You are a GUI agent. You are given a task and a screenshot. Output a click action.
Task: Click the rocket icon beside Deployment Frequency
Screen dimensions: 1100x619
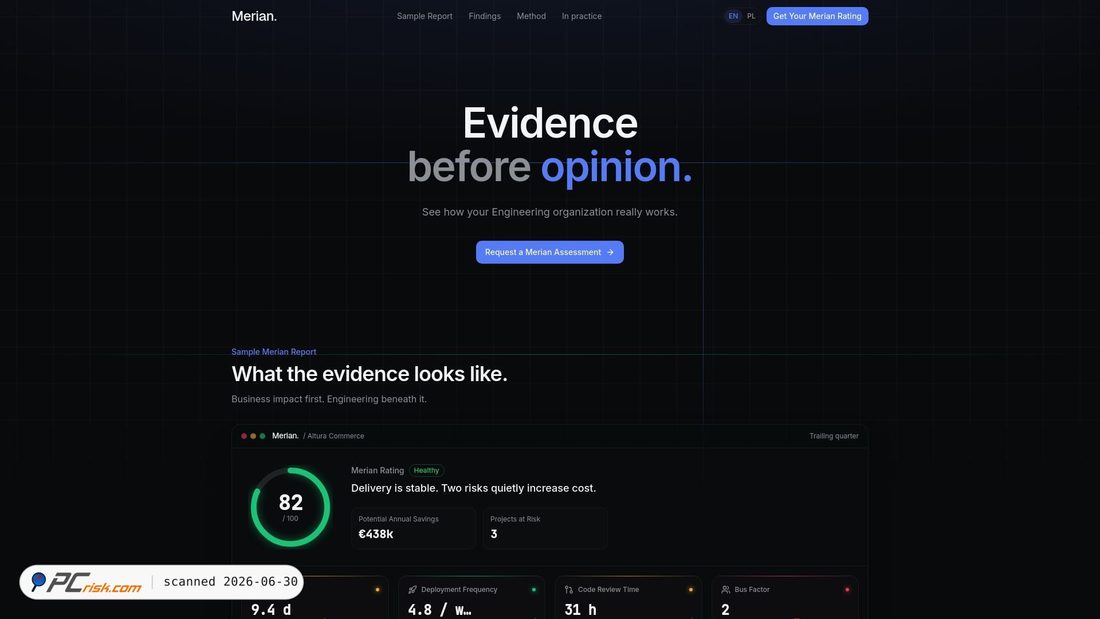click(x=412, y=590)
